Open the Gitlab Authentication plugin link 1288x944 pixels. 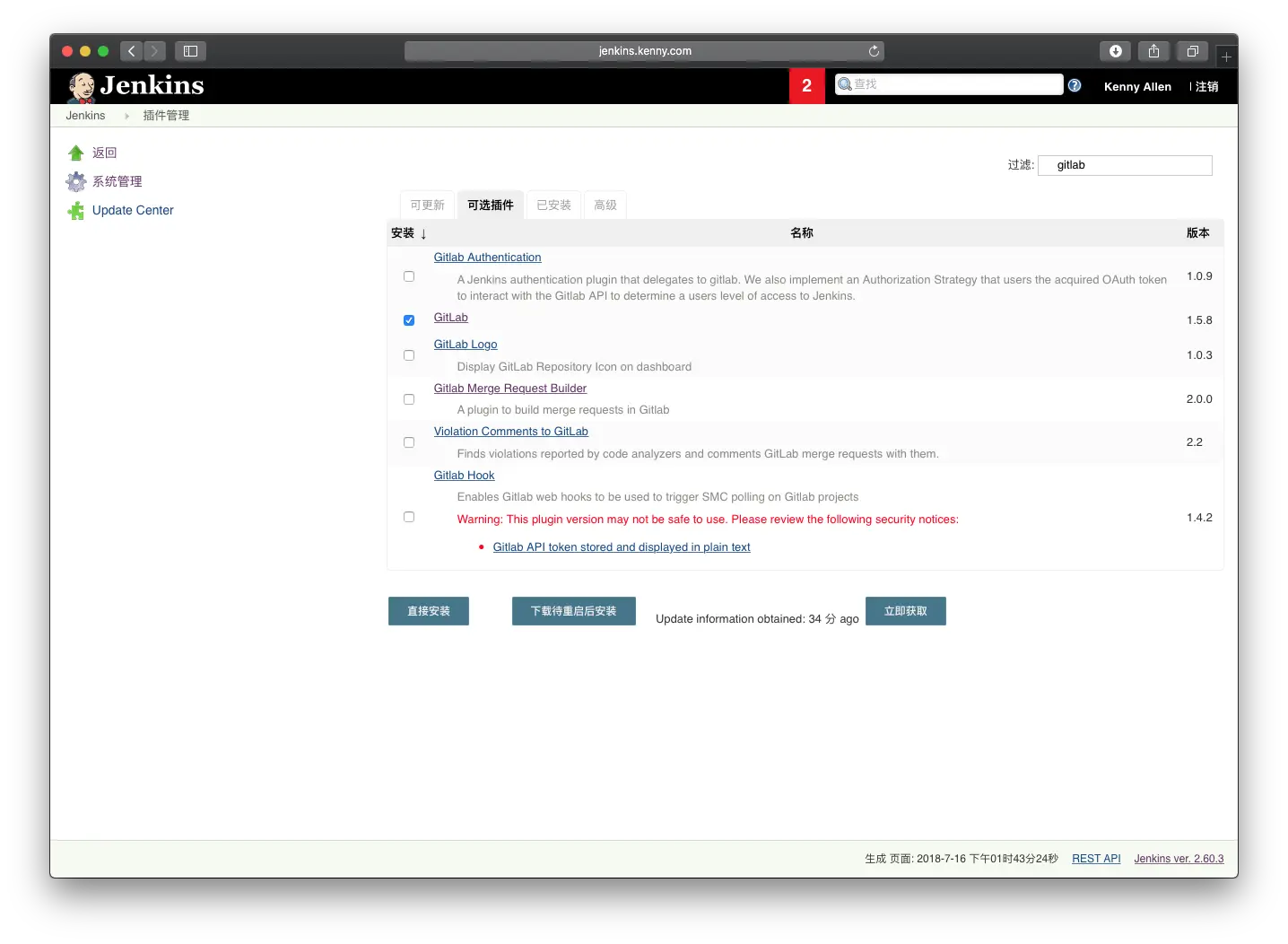(x=487, y=258)
